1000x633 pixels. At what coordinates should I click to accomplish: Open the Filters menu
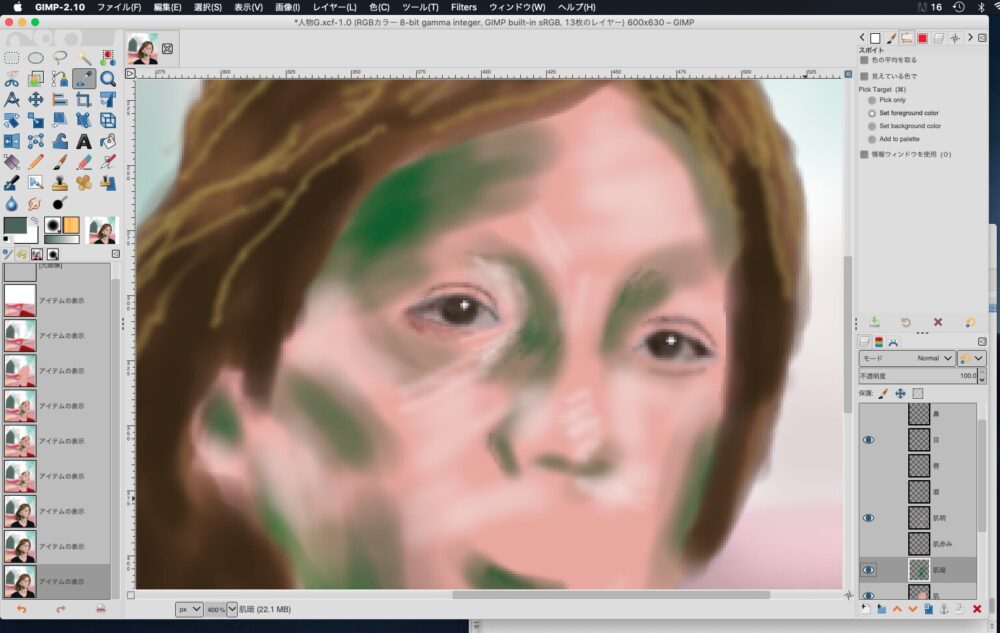(463, 7)
